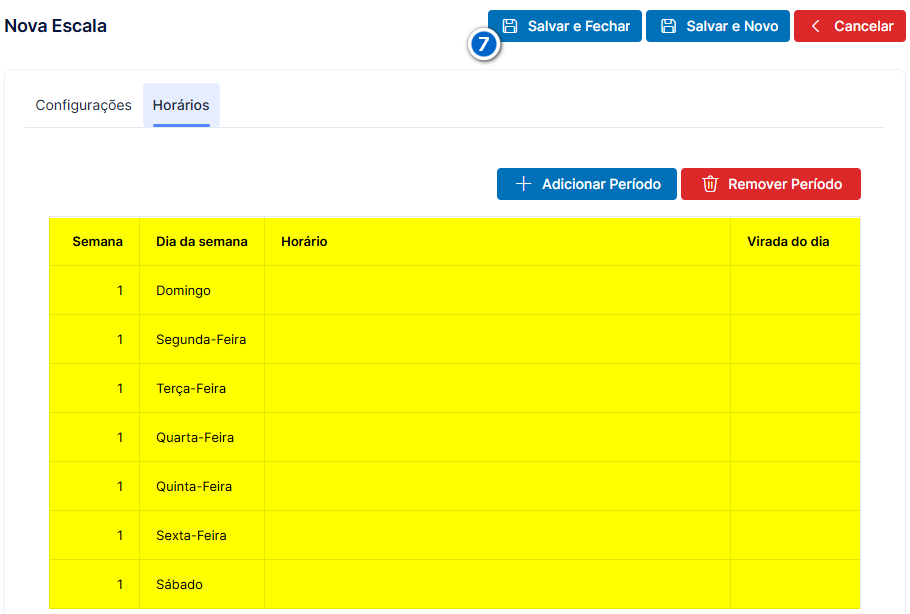Select the Segunda-Feira row
The height and width of the screenshot is (614, 910).
coord(454,339)
